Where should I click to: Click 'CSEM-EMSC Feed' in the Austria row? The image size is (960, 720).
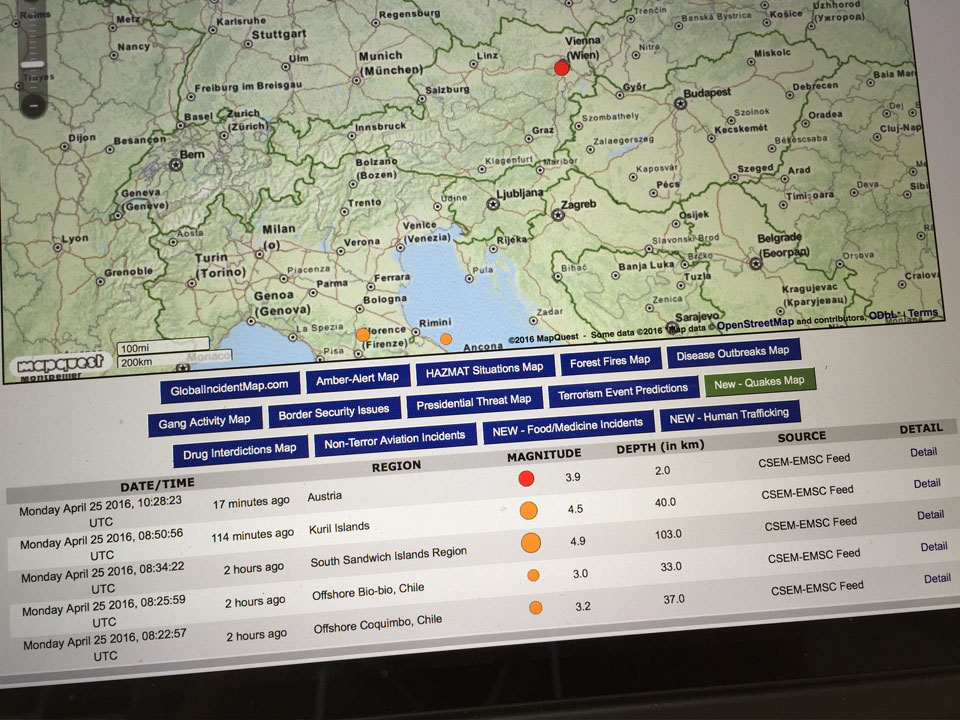[x=804, y=460]
